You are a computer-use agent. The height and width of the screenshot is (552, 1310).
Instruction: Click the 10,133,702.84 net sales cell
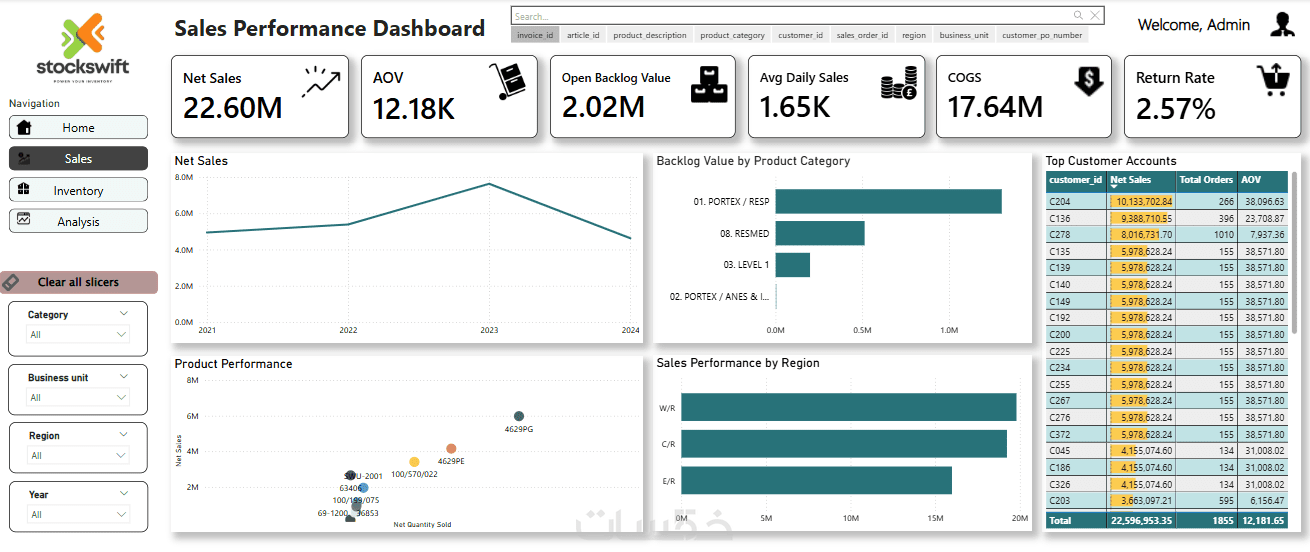[x=1141, y=201]
